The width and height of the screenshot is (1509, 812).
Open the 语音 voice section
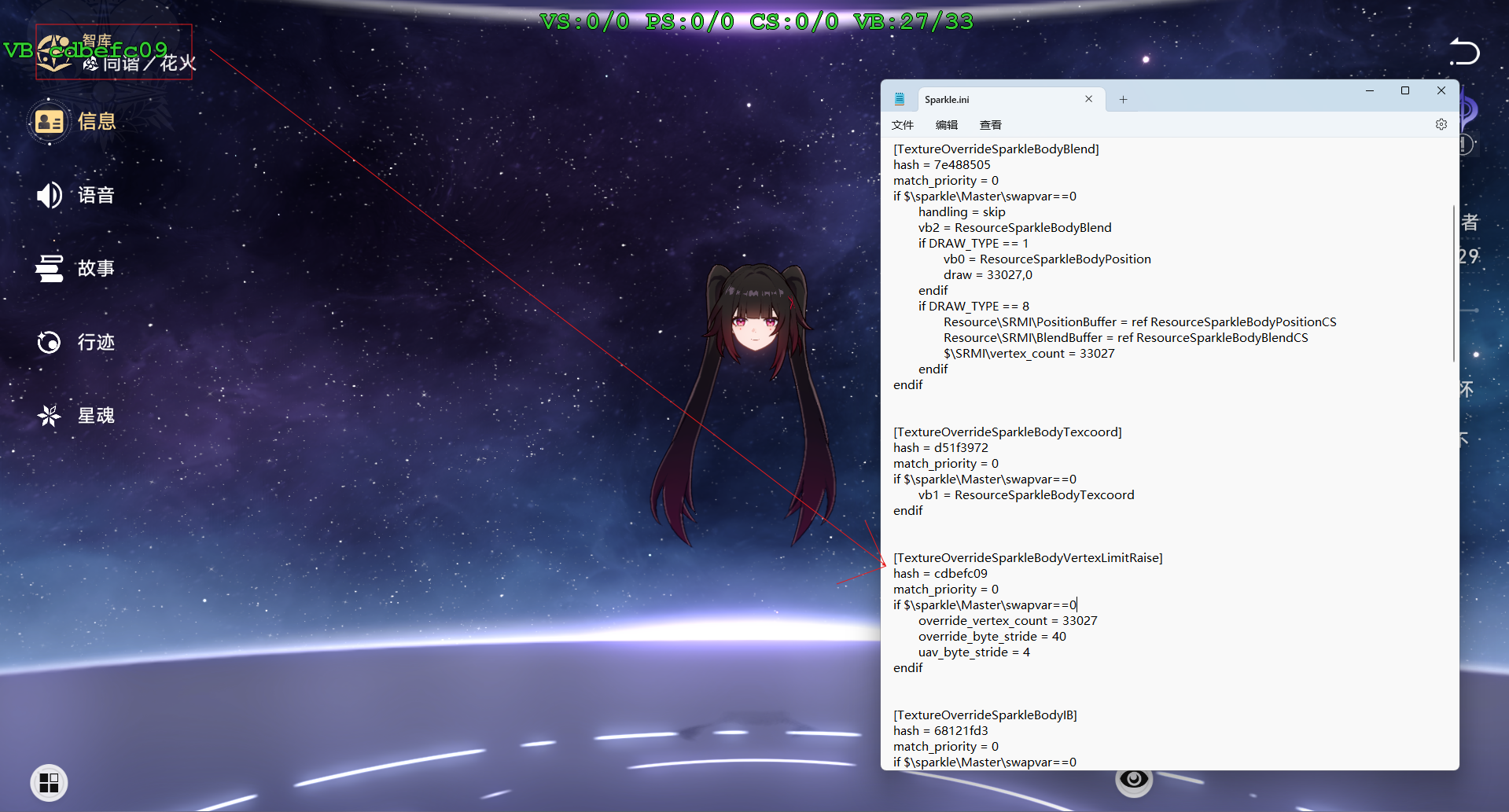[x=75, y=195]
